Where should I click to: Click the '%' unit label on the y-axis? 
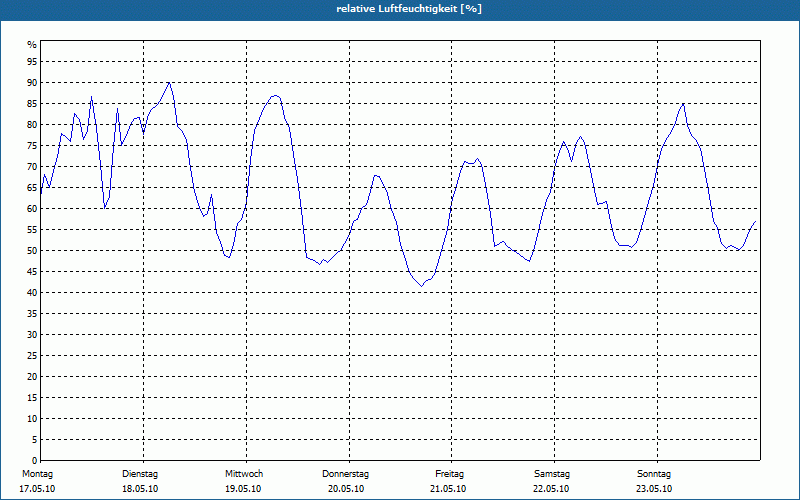point(32,45)
